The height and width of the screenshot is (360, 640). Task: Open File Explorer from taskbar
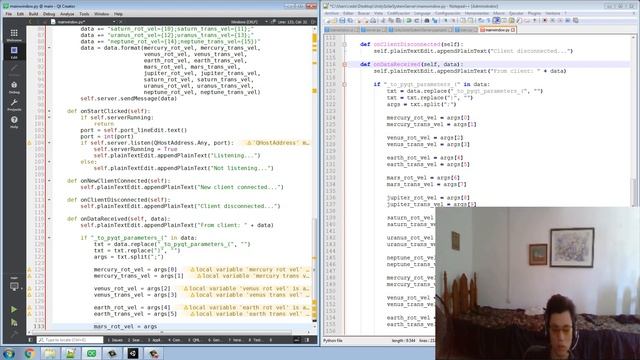click(50, 353)
